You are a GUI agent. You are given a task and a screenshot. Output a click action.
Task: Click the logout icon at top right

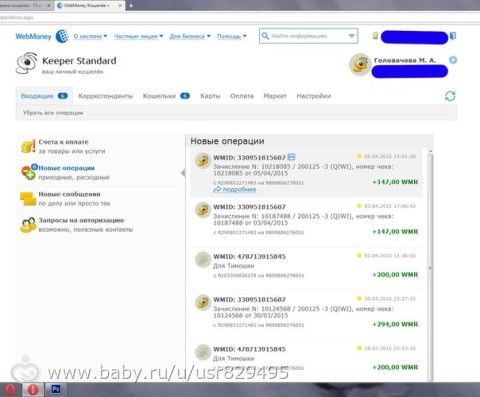click(453, 36)
